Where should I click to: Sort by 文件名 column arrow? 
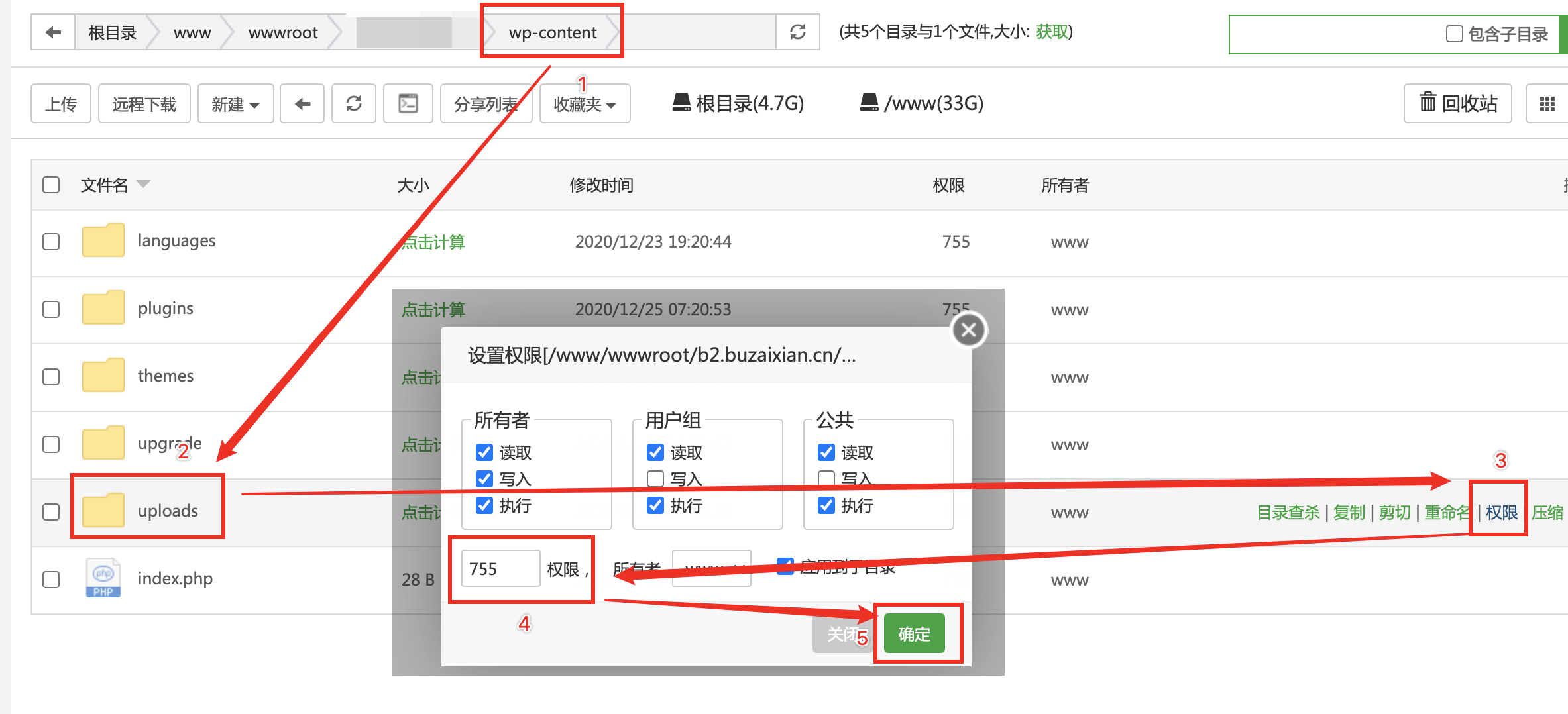pyautogui.click(x=143, y=184)
